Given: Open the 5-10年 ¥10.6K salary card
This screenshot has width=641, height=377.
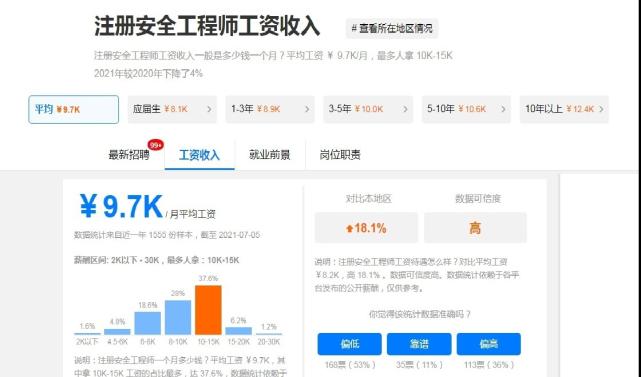Looking at the screenshot, I should [466, 110].
